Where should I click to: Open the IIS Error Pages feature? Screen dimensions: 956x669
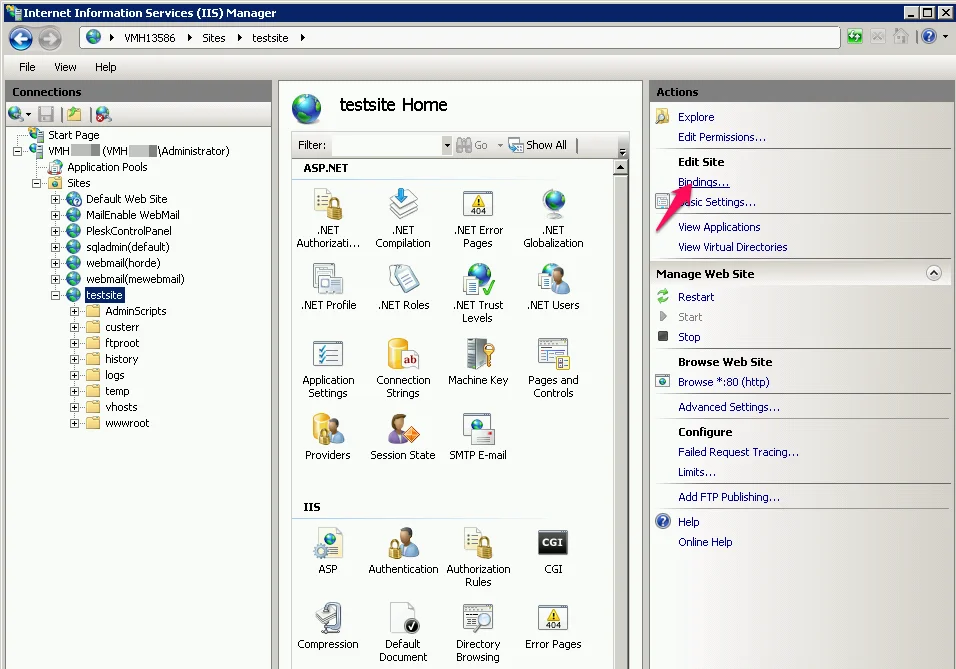pos(553,626)
